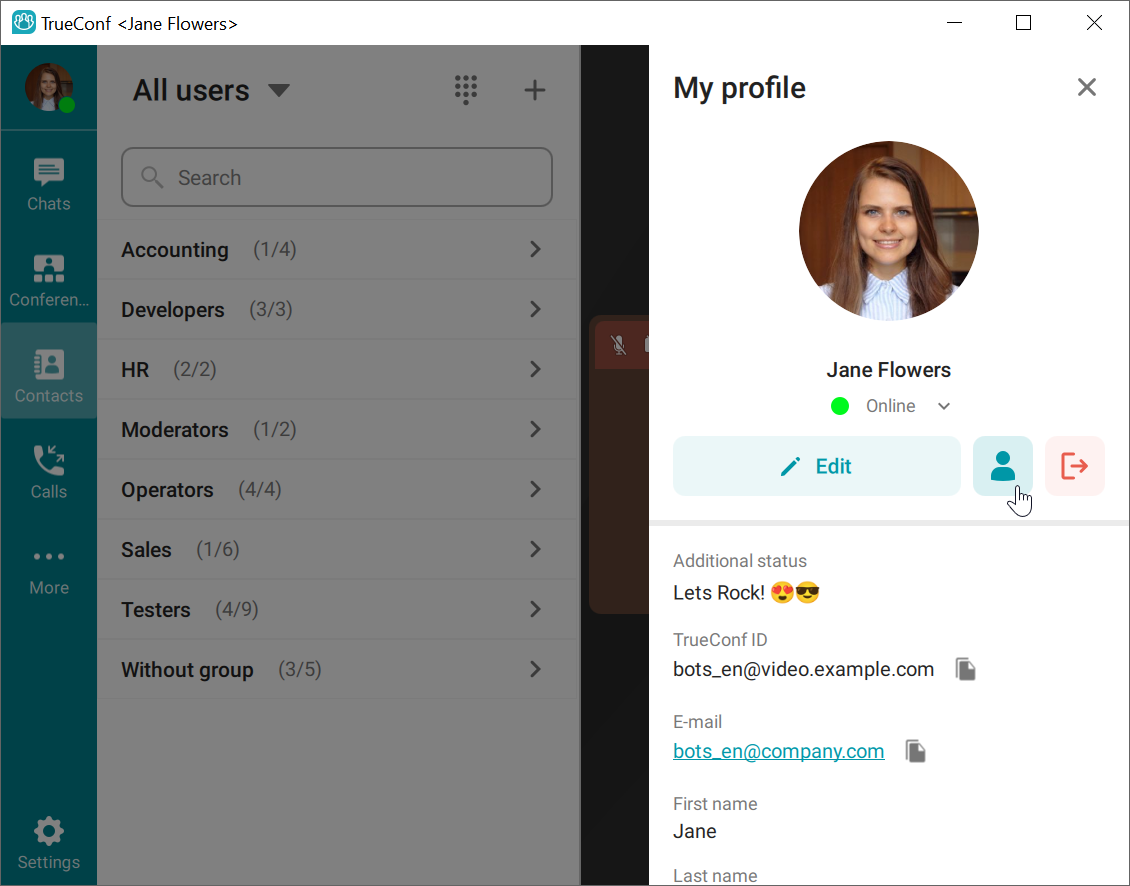This screenshot has height=886, width=1130.
Task: Copy TrueConf ID with the copy icon
Action: pos(965,669)
